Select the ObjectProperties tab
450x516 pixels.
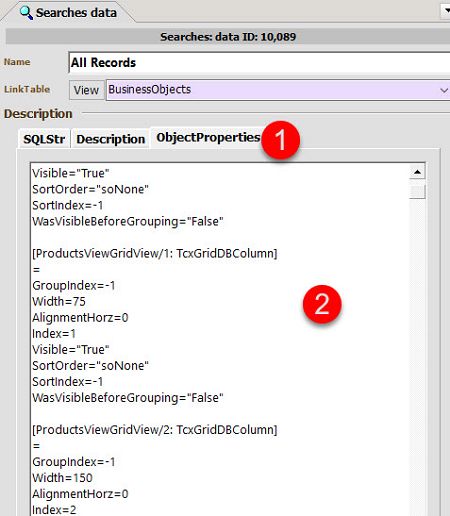coord(208,138)
